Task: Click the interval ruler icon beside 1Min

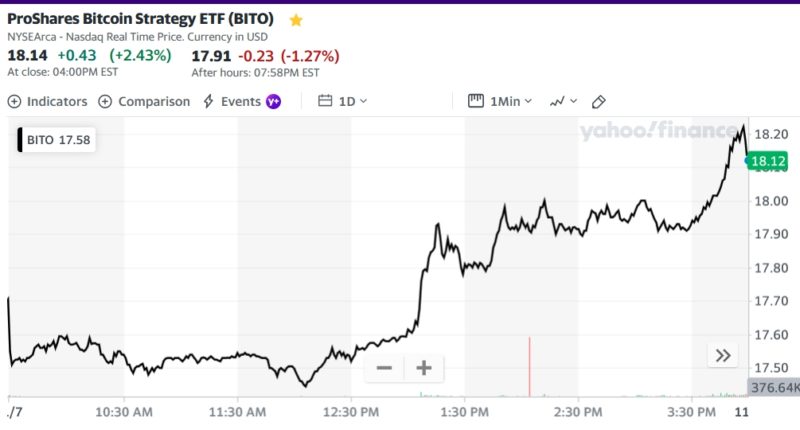Action: 476,101
